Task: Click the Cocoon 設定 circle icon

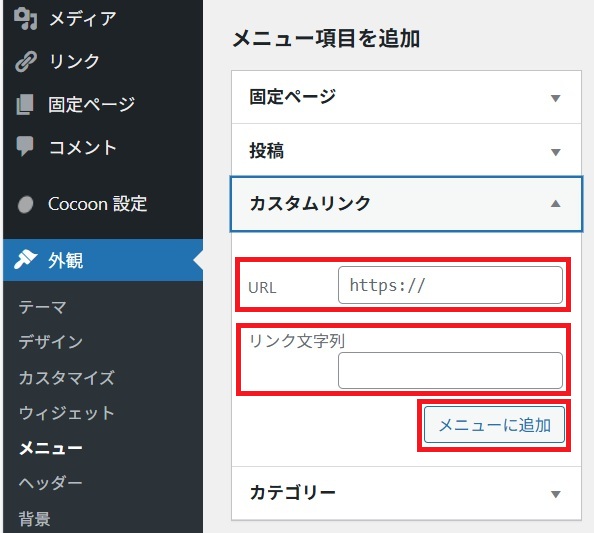Action: pyautogui.click(x=25, y=204)
